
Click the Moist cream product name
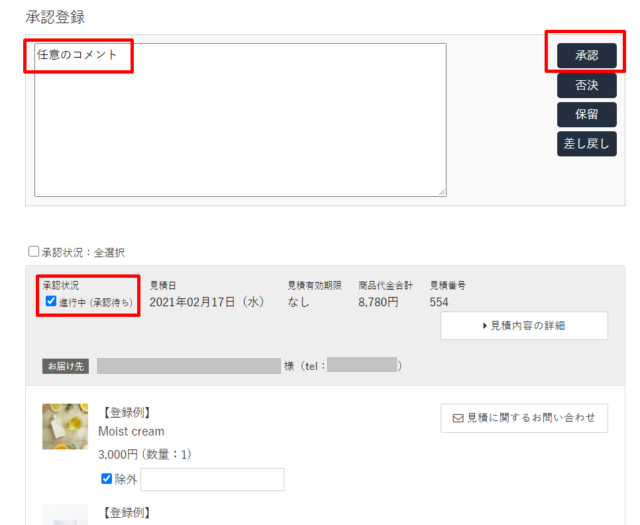[x=131, y=432]
